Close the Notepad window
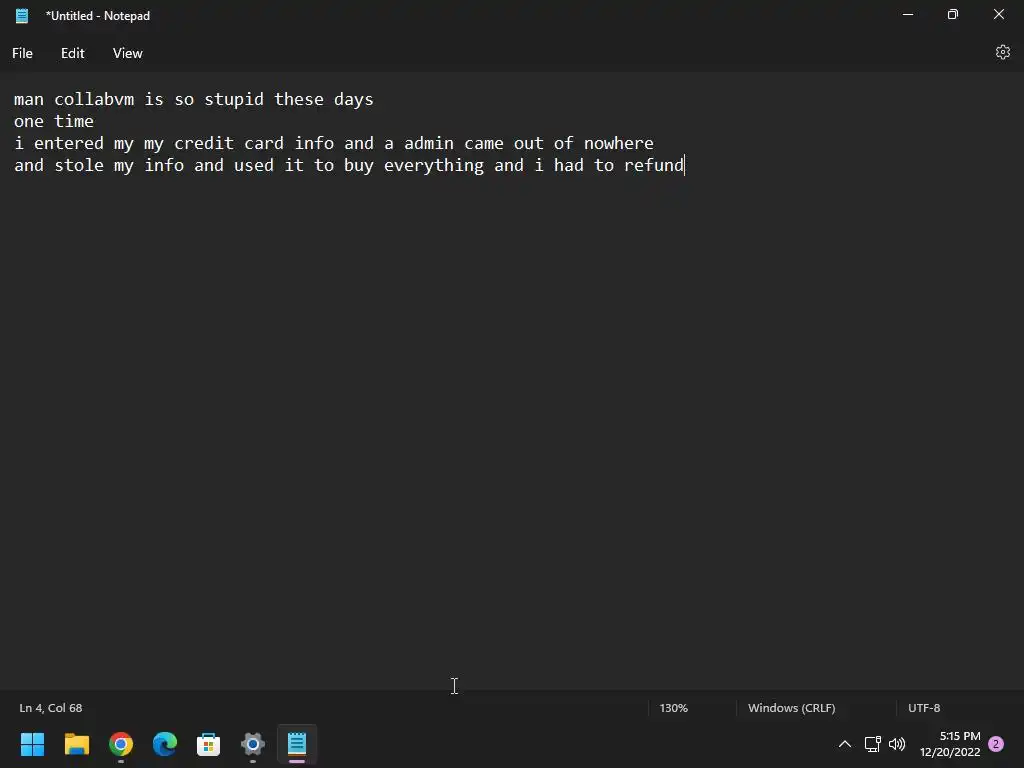 pos(999,14)
